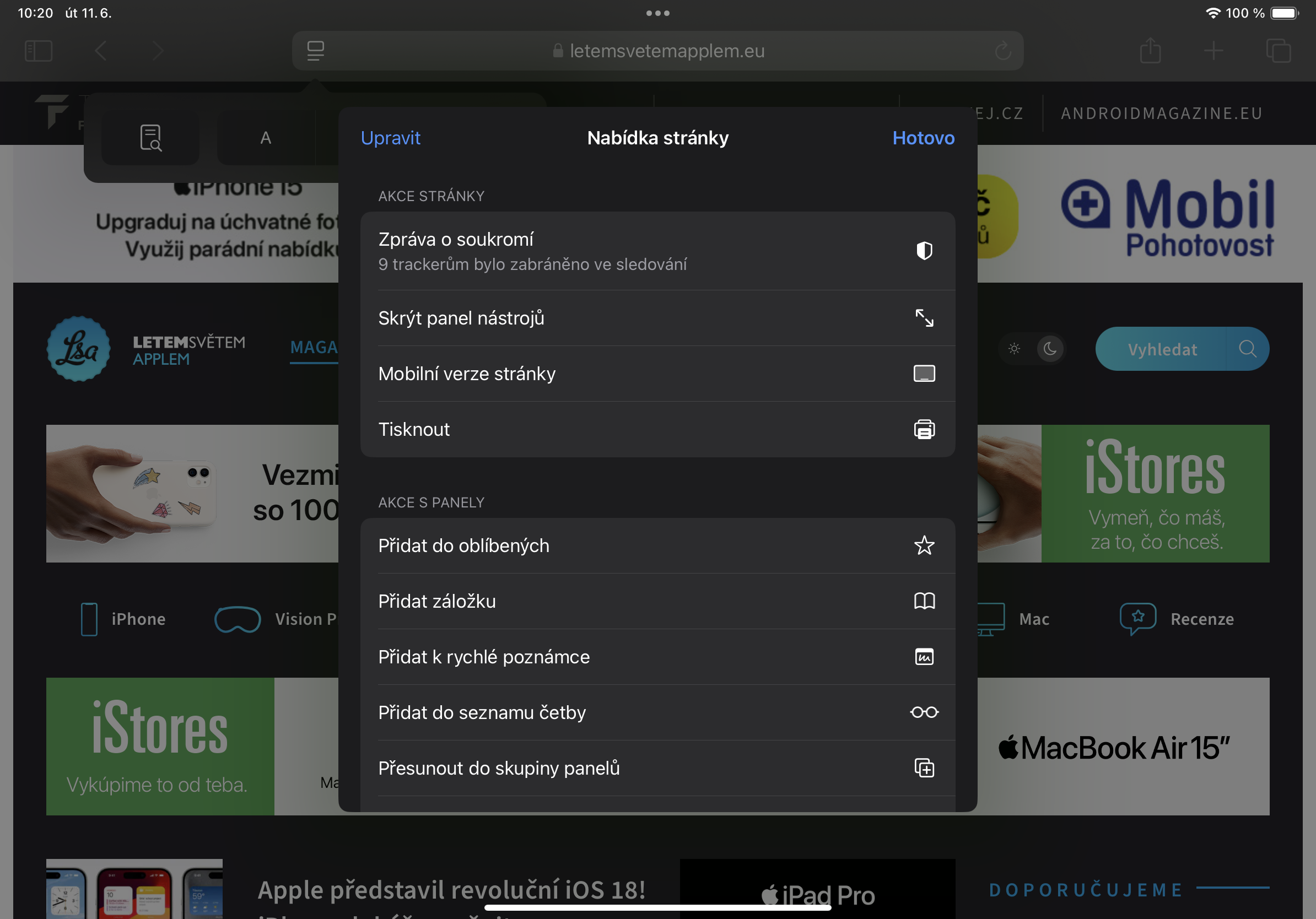Choose Přidat do seznamu četby

click(x=658, y=712)
